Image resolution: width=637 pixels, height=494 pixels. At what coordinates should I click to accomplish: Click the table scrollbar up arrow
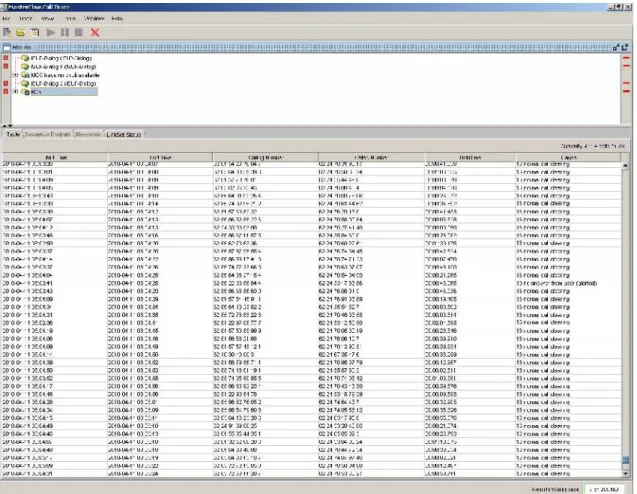[625, 165]
